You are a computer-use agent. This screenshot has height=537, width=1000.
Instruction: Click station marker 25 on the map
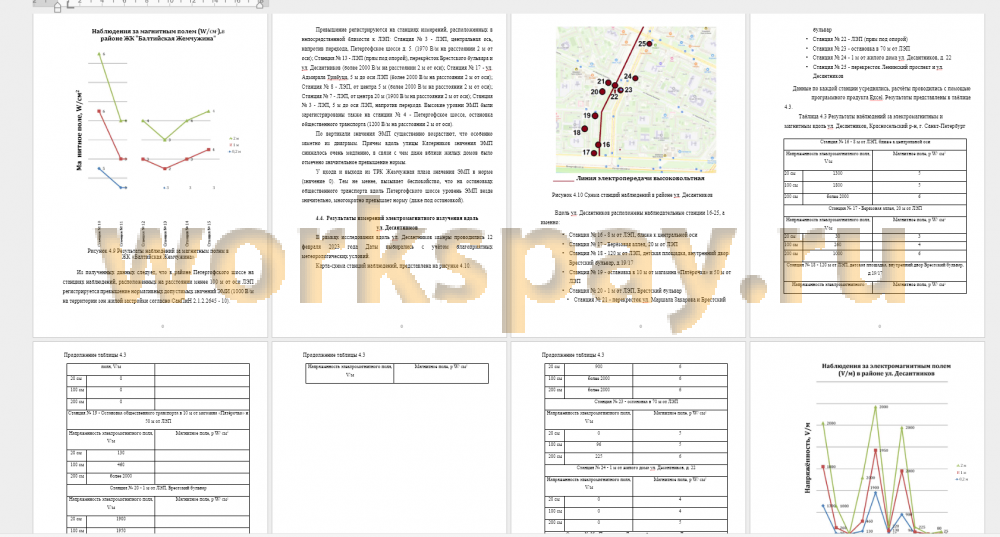pyautogui.click(x=649, y=43)
